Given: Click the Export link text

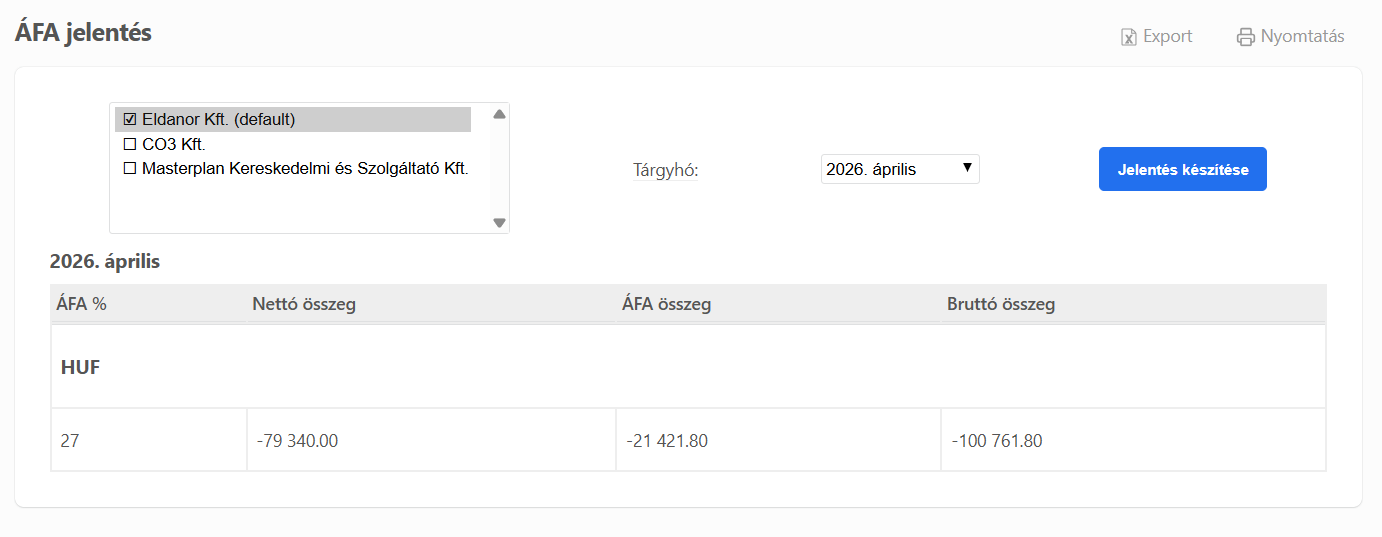Looking at the screenshot, I should pos(1167,36).
